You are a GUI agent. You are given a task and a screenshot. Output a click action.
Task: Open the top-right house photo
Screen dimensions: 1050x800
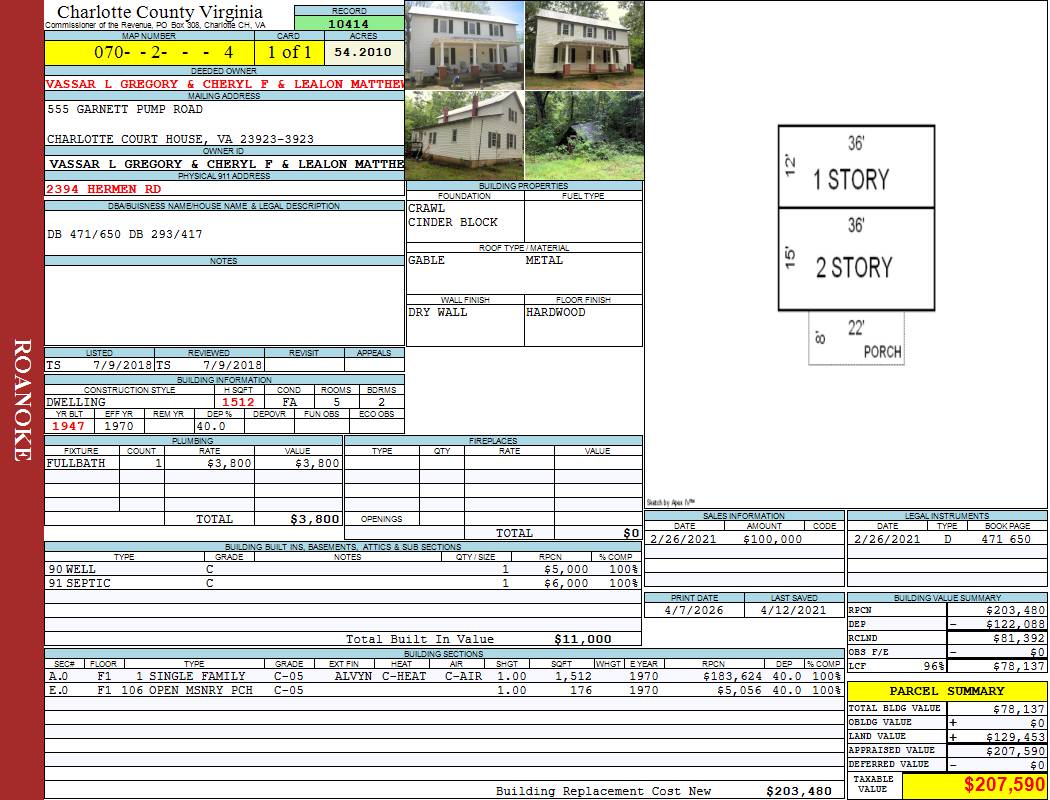[584, 45]
